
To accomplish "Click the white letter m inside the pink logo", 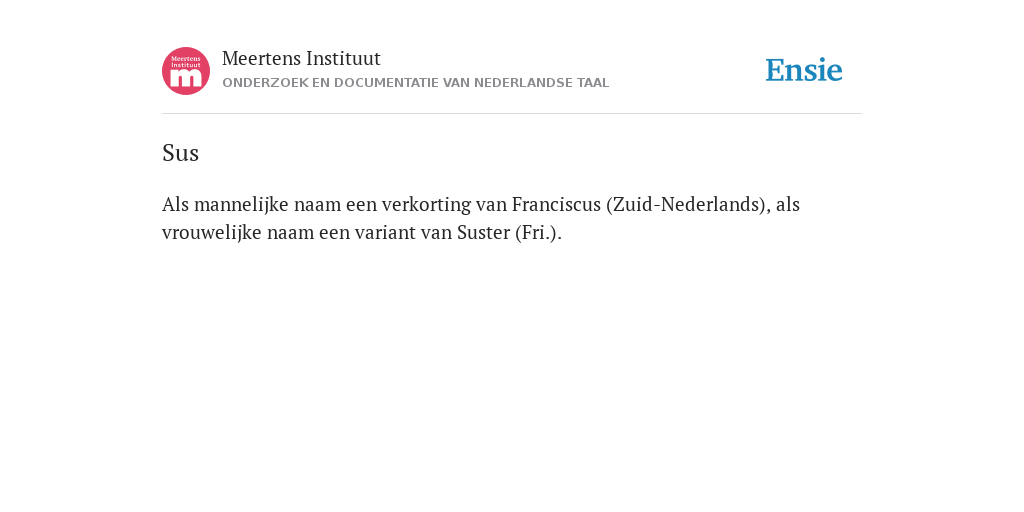I will (x=186, y=78).
